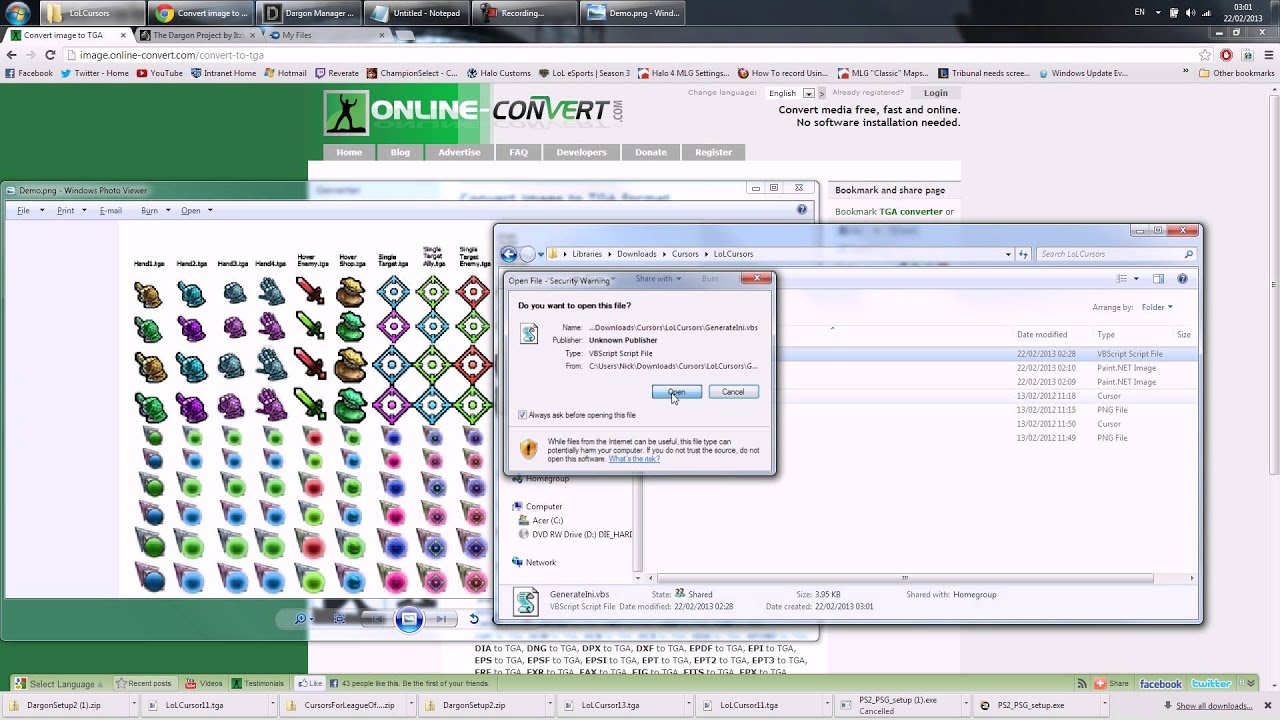
Task: Select Downloads in Explorer breadcrumb path
Action: pyautogui.click(x=637, y=254)
